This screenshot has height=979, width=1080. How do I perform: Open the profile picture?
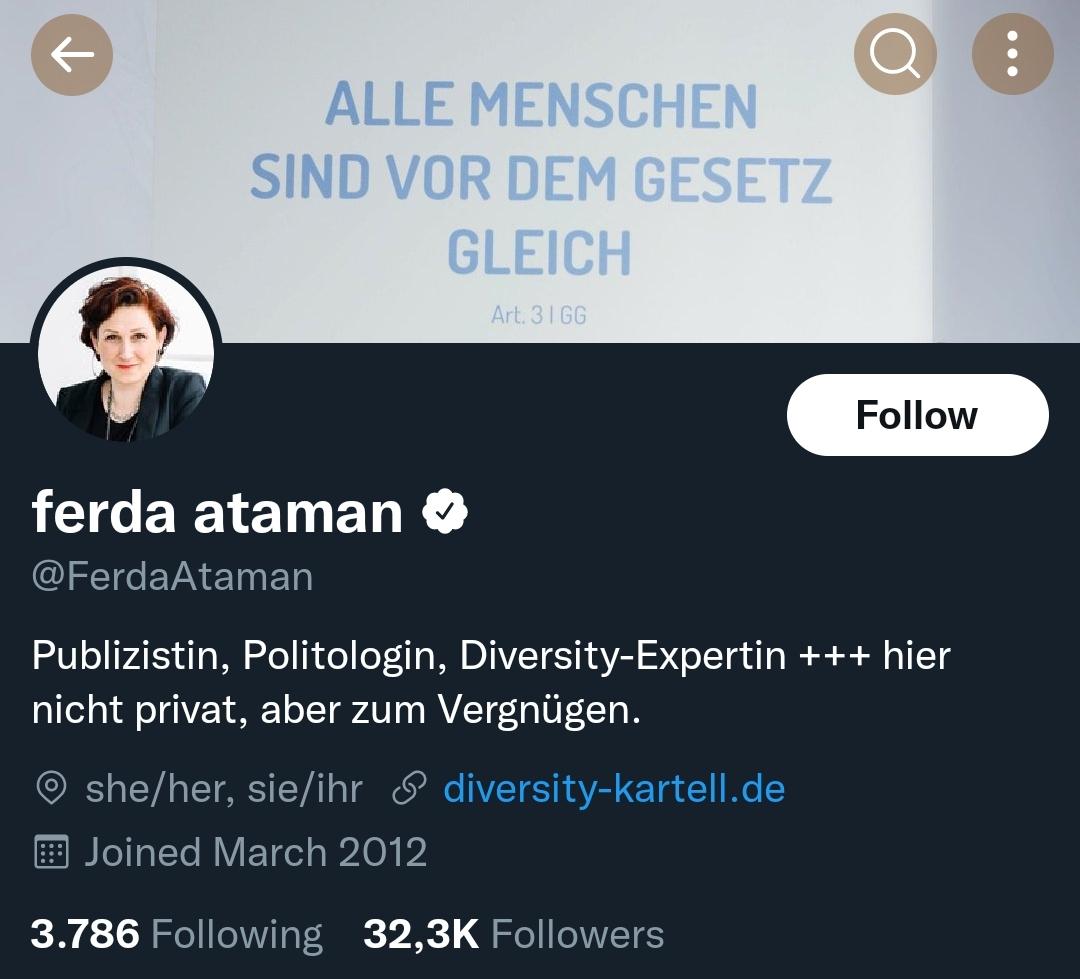pos(126,353)
